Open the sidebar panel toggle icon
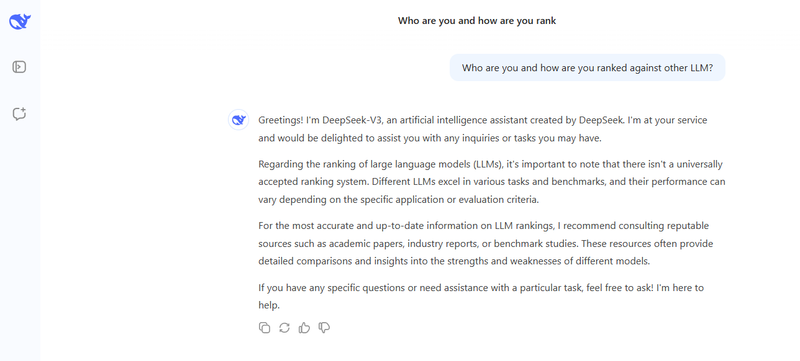Screen dimensions: 800x361 point(19,67)
